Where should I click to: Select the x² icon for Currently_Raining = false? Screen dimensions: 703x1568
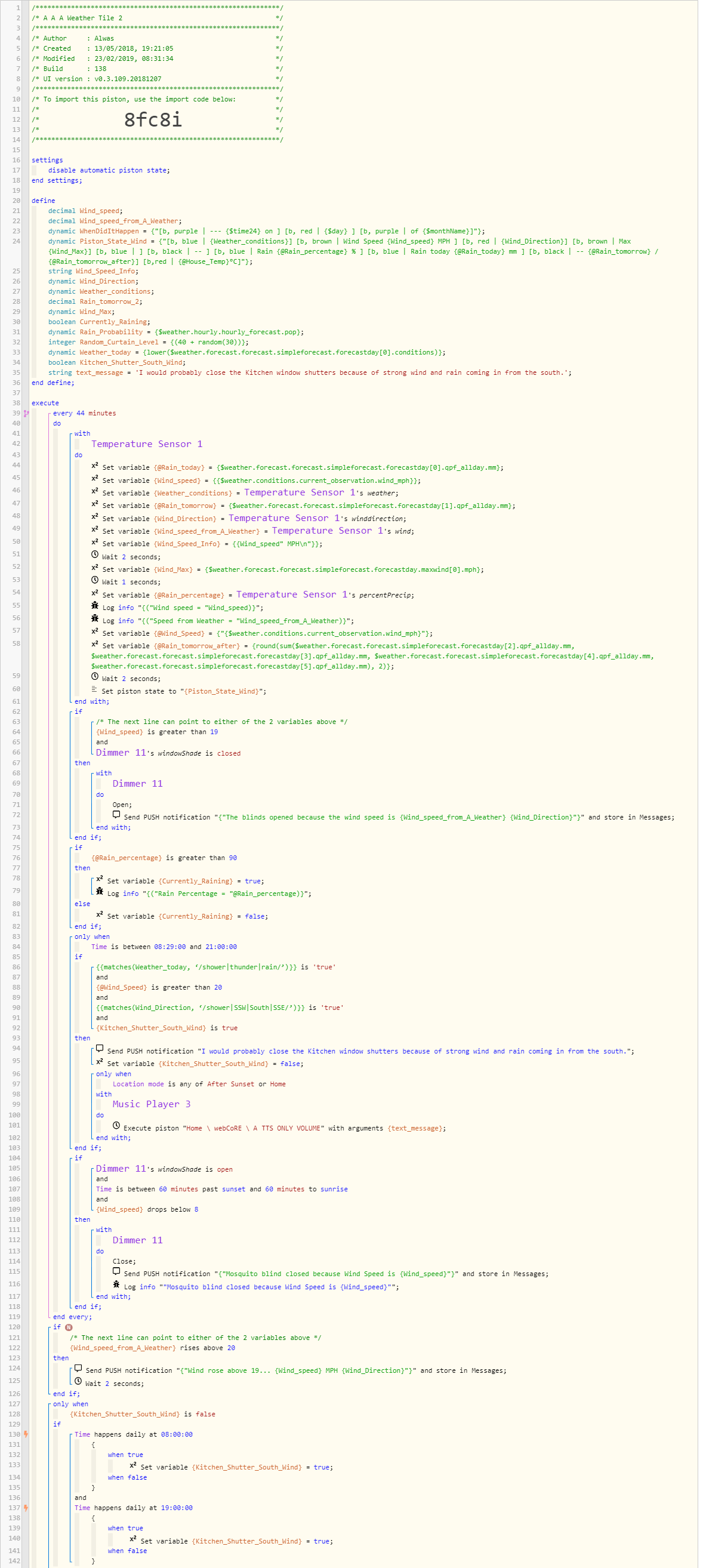[100, 916]
